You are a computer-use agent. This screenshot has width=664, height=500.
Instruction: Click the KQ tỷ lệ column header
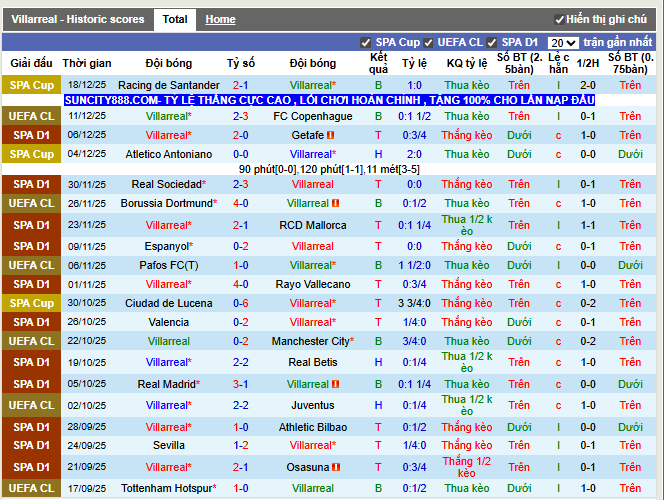click(x=467, y=63)
